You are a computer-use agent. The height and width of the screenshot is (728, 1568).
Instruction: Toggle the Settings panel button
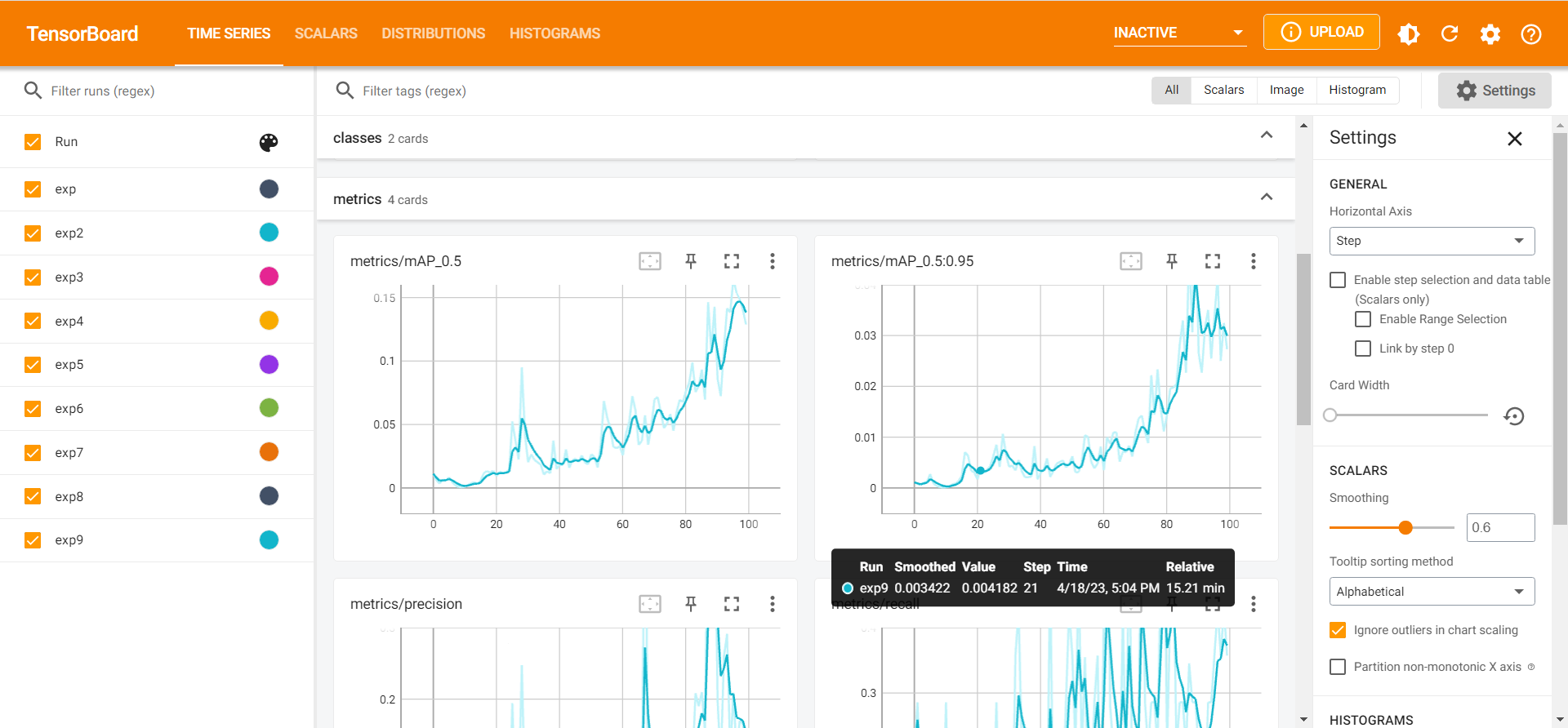pos(1494,91)
